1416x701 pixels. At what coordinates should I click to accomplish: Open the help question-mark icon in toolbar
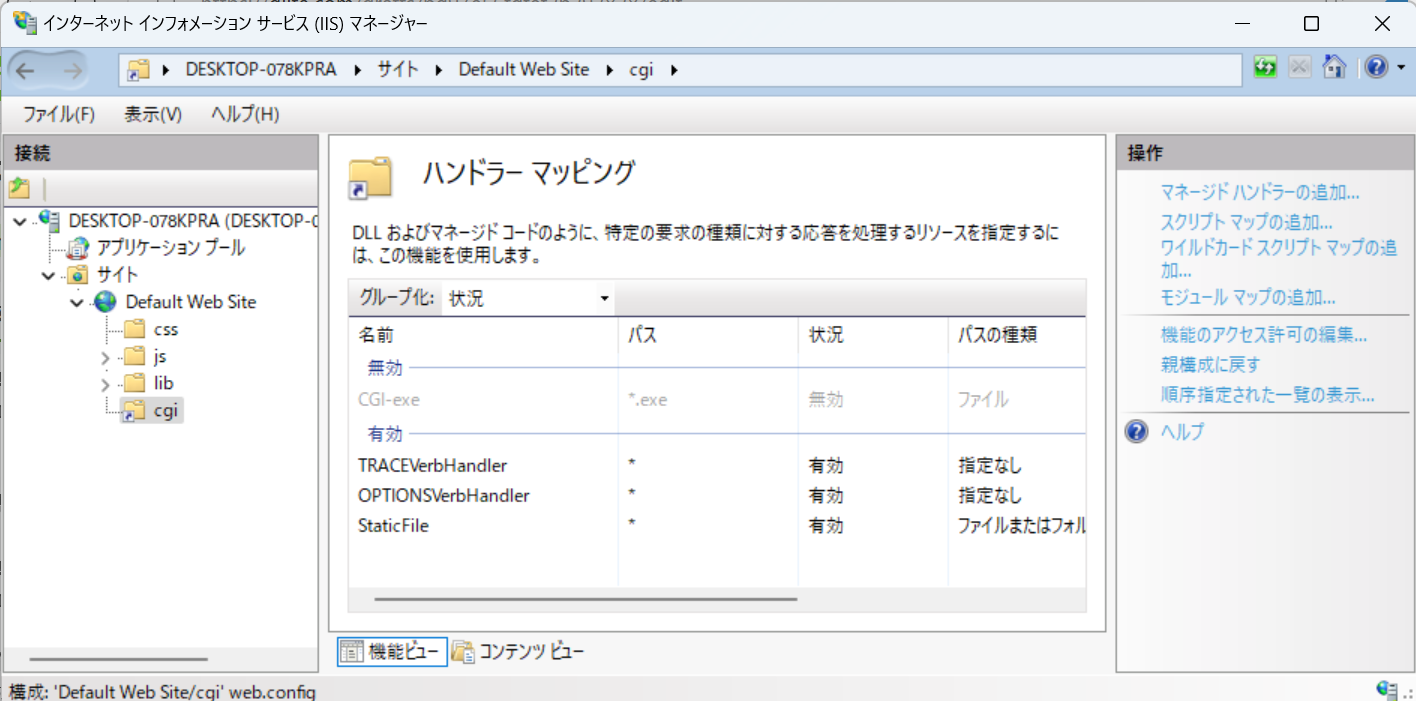pyautogui.click(x=1377, y=67)
